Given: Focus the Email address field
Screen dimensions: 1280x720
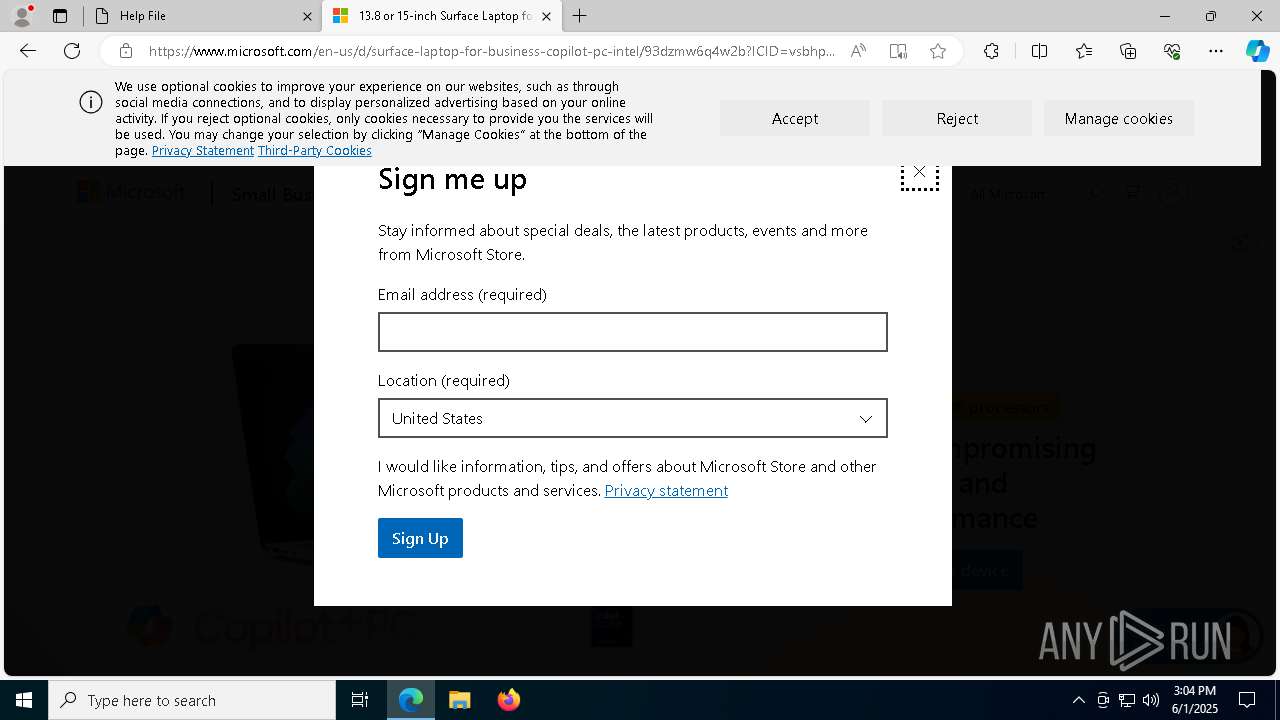Looking at the screenshot, I should coord(633,332).
